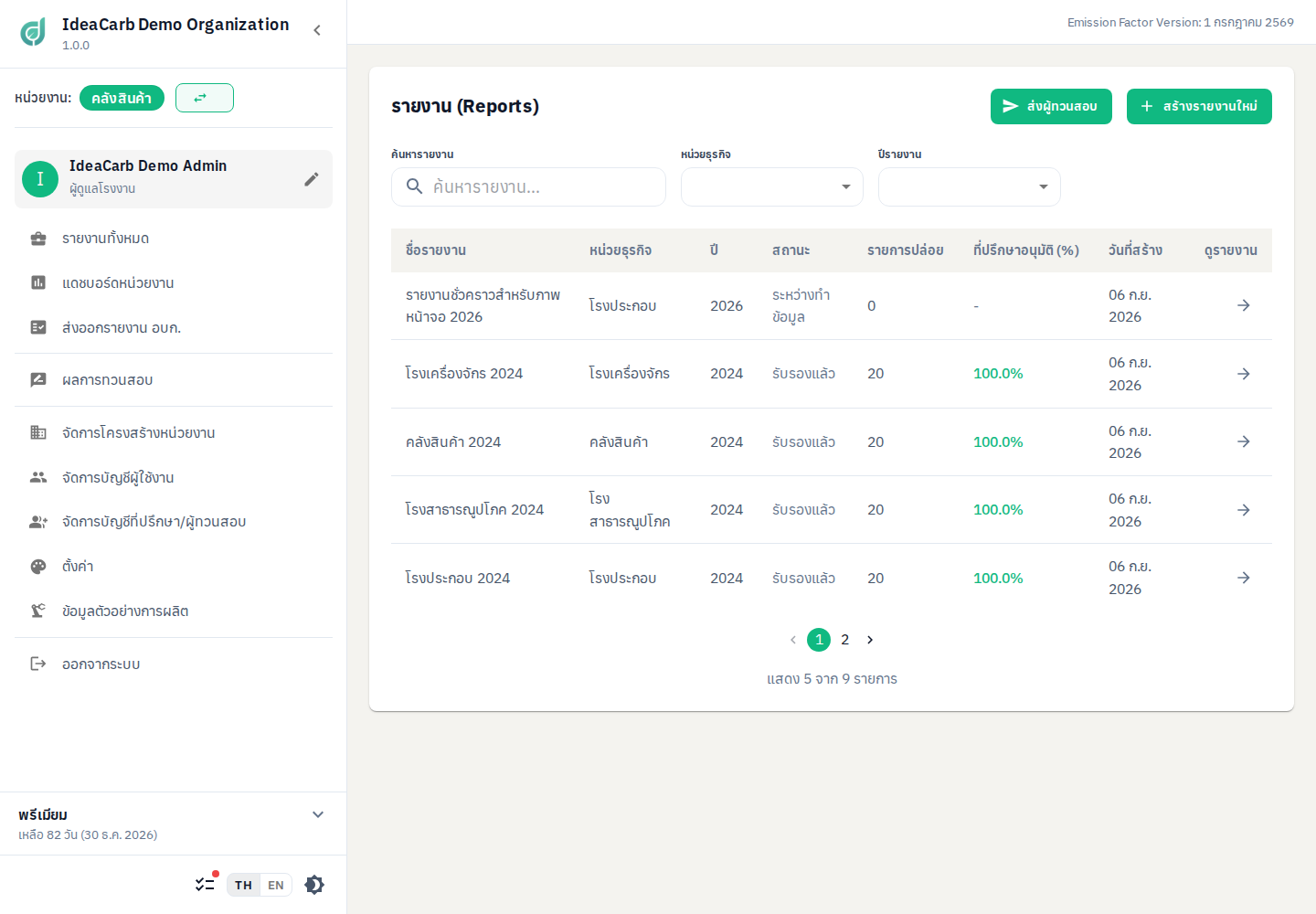1316x914 pixels.
Task: View the โรงสาธารณูปโภค 2024 report arrow
Action: (x=1244, y=510)
